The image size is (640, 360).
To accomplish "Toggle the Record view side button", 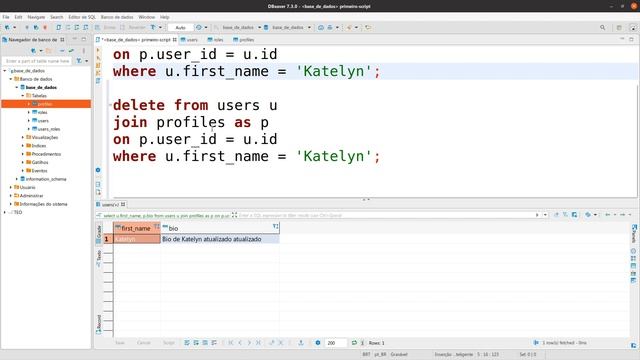I will pos(99,324).
